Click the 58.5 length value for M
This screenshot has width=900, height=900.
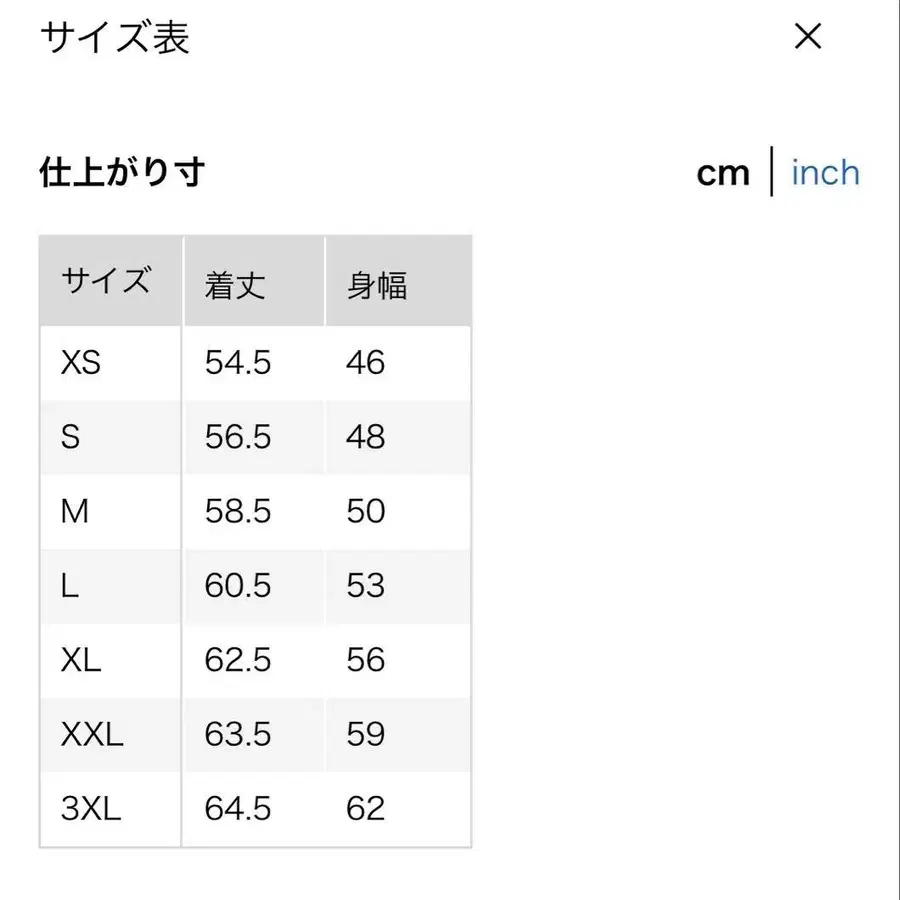[x=237, y=511]
